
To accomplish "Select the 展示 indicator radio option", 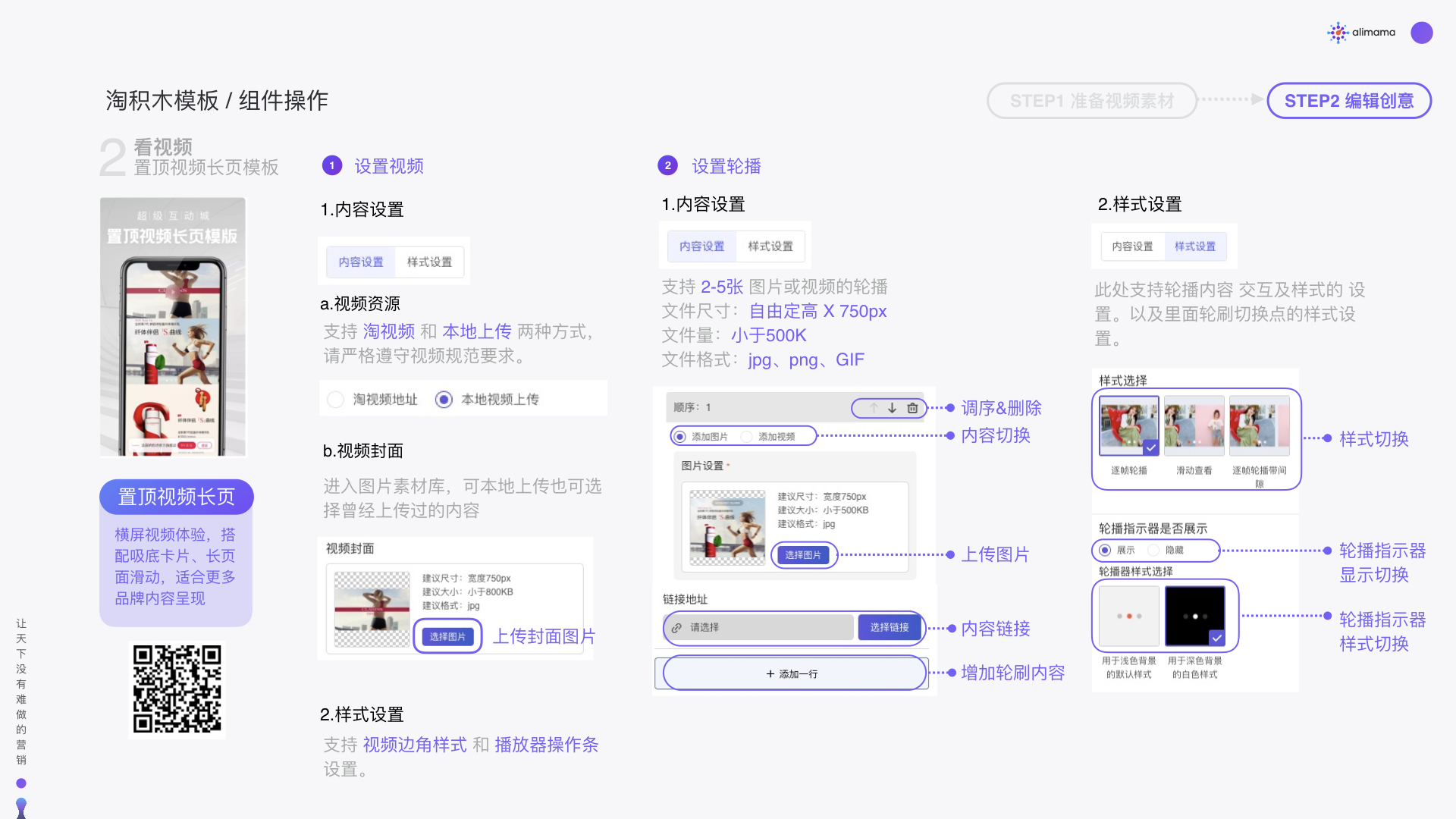I will 1105,551.
